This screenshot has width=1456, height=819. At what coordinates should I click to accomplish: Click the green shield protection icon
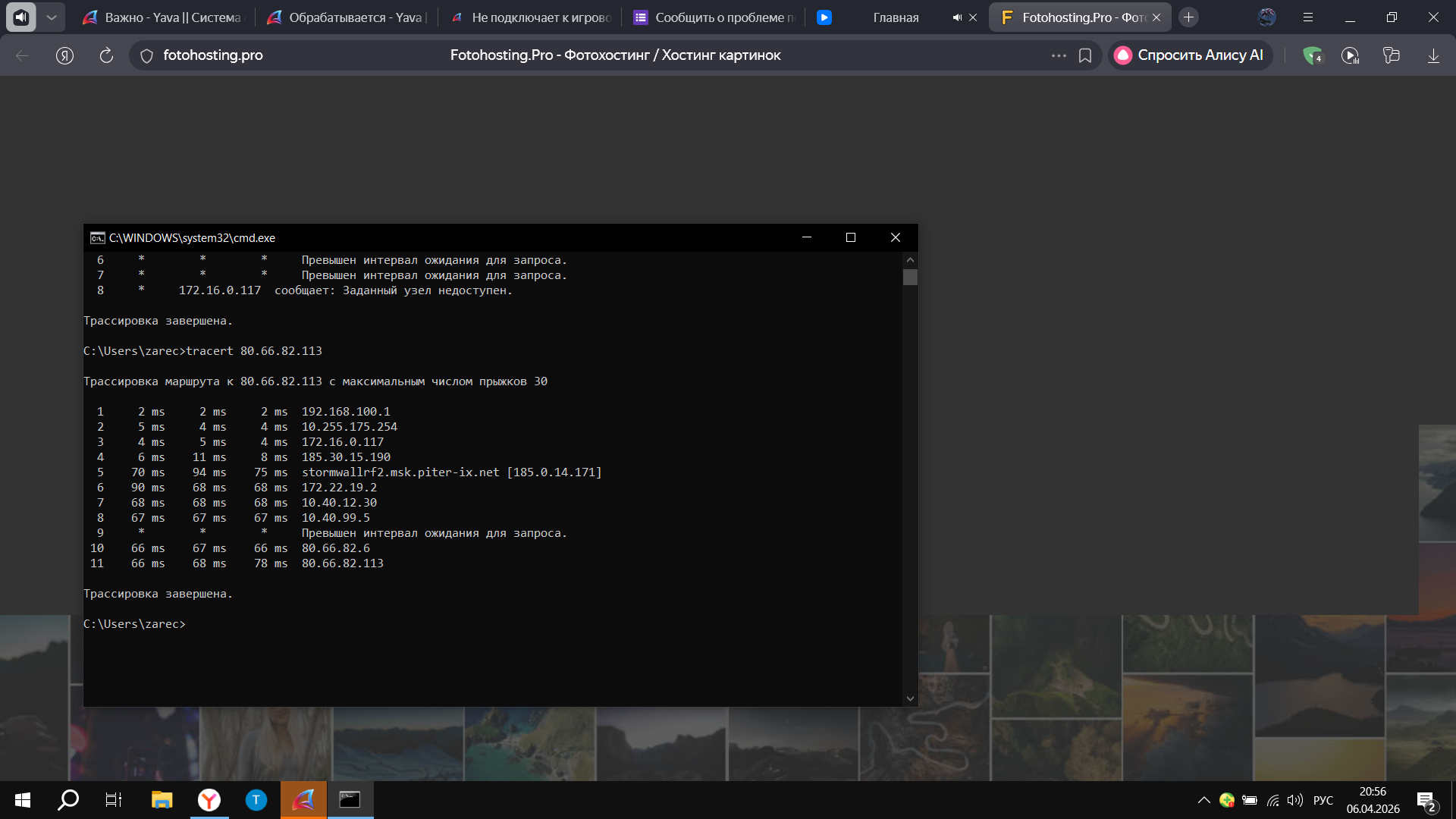tap(1312, 55)
